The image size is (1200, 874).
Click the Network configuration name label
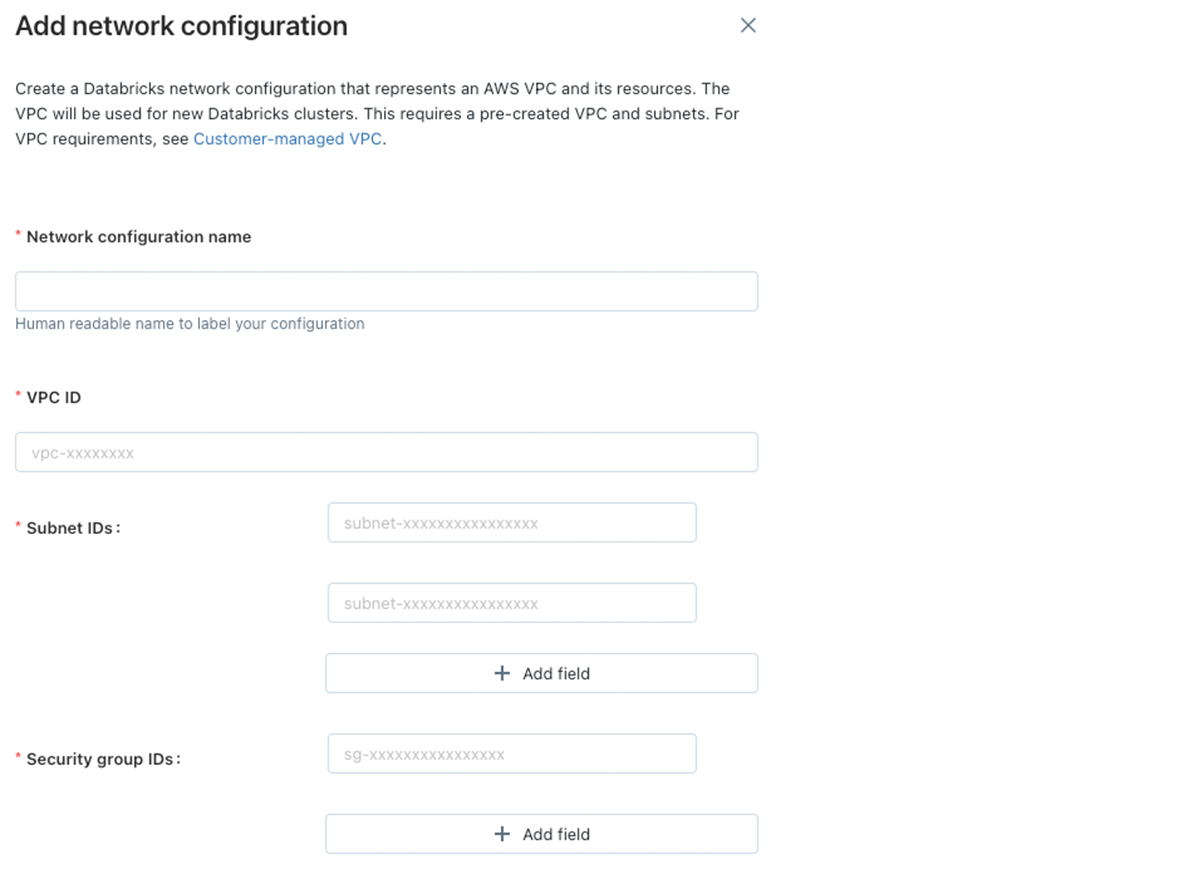point(139,237)
